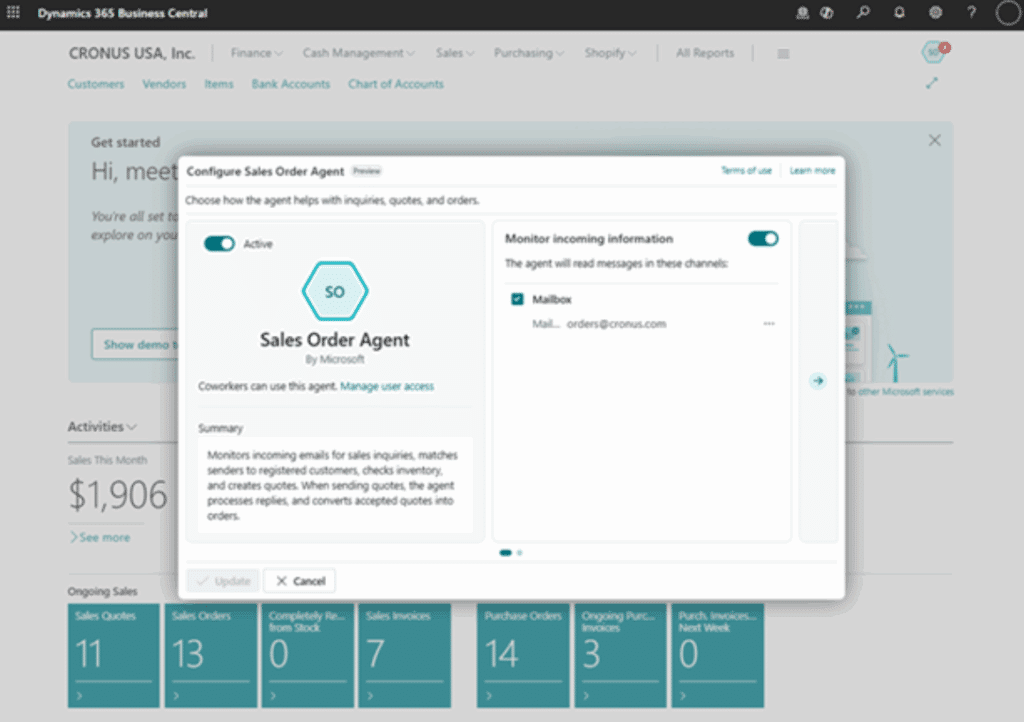The width and height of the screenshot is (1024, 722).
Task: Open the Microsoft 365 app launcher
Action: tap(13, 13)
